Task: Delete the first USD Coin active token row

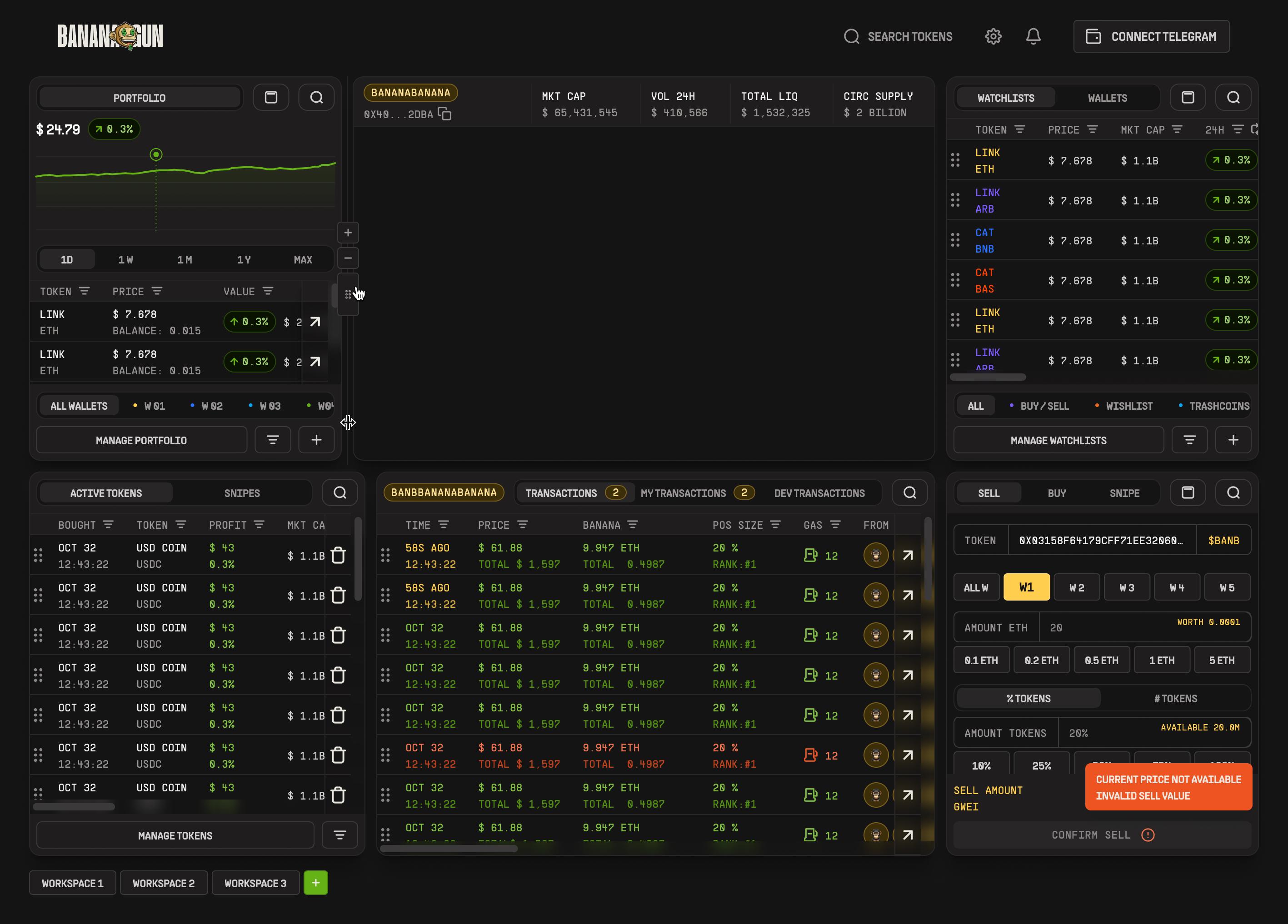Action: (x=338, y=555)
